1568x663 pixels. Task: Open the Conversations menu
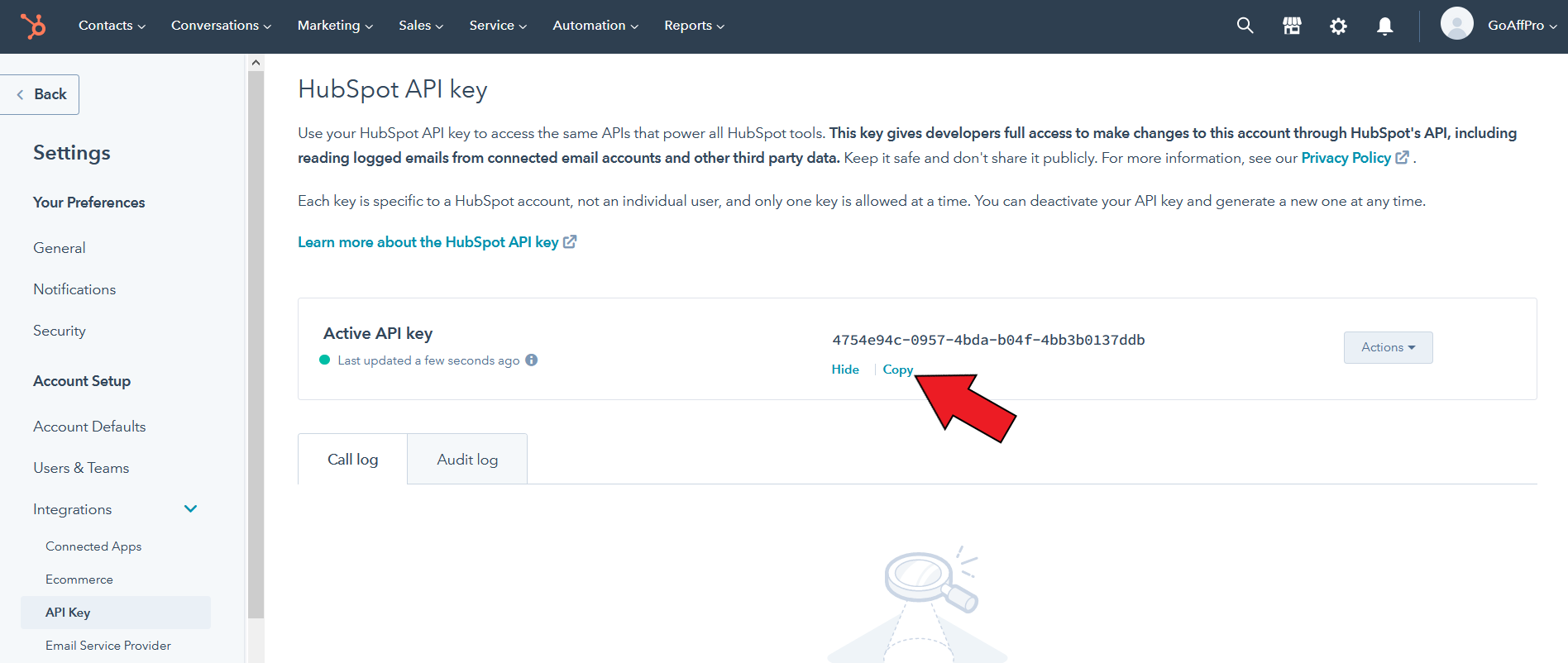tap(221, 26)
